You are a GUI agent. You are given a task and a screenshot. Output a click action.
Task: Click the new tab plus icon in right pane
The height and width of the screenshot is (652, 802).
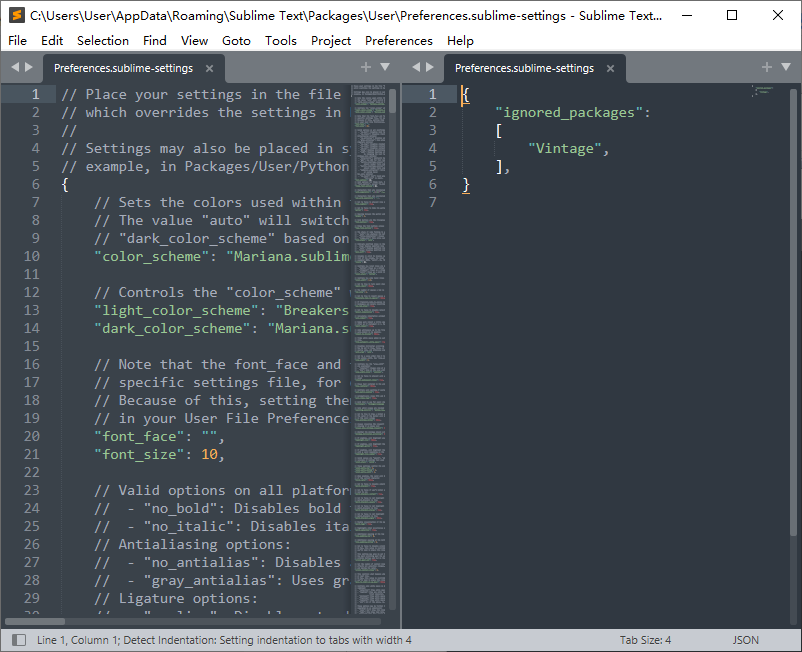(x=766, y=67)
